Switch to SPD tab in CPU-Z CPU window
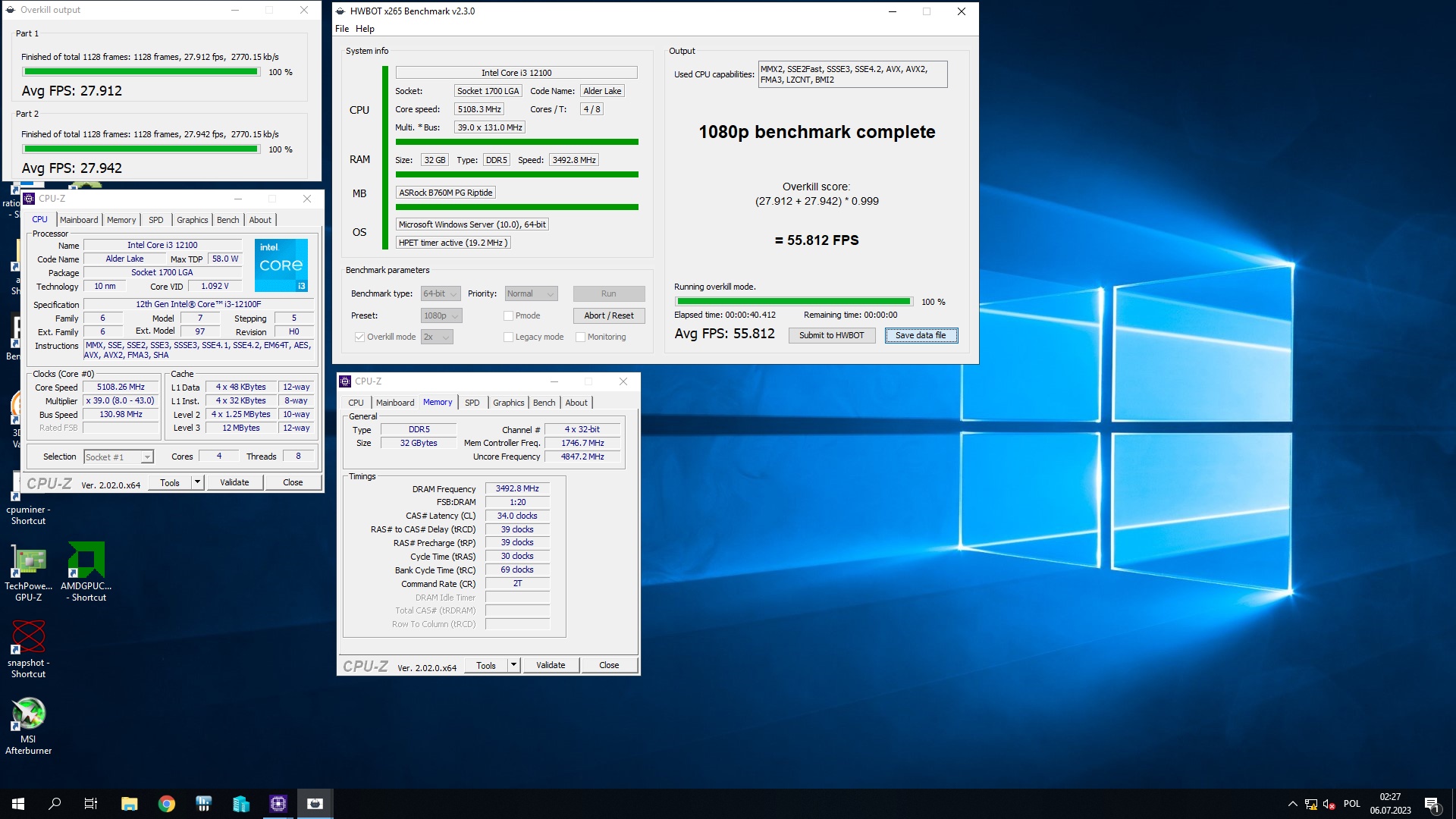This screenshot has width=1456, height=819. point(156,220)
